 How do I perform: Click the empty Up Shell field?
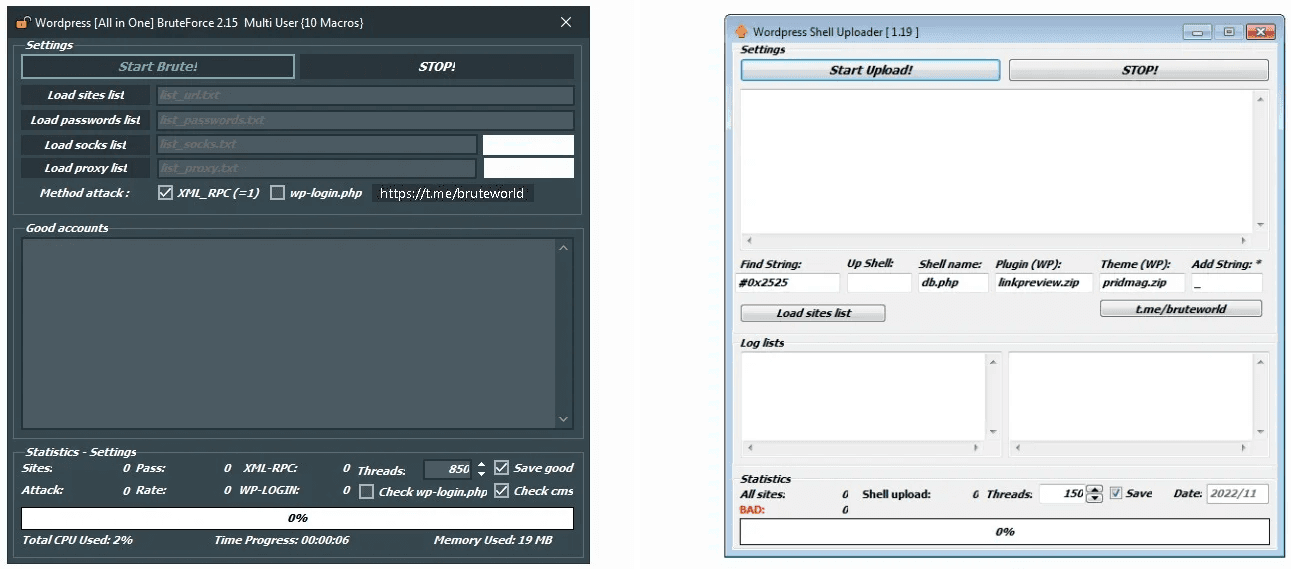(x=879, y=283)
